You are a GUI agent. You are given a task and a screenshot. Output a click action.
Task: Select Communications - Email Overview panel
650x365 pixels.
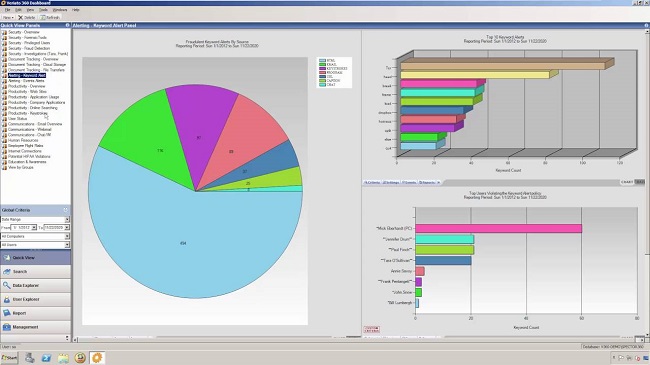[35, 124]
